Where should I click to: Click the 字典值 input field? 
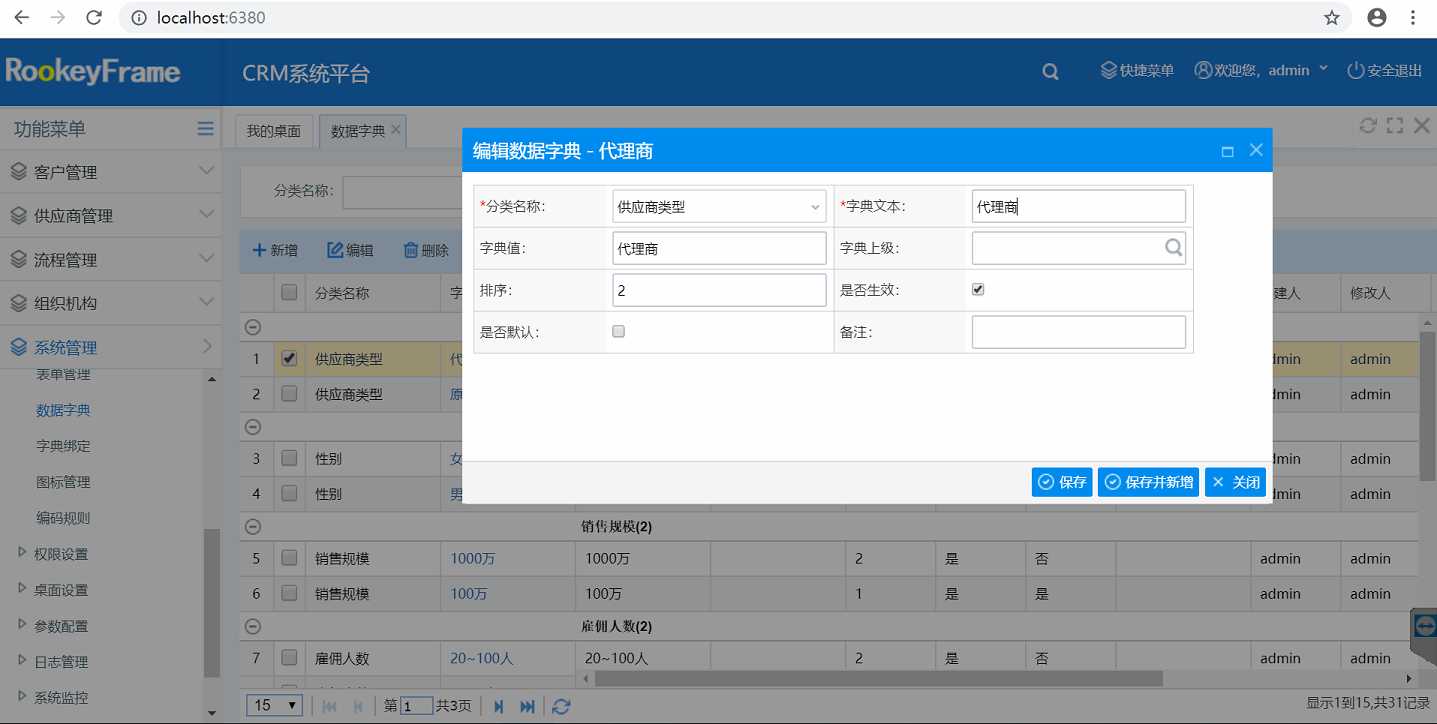[x=719, y=248]
